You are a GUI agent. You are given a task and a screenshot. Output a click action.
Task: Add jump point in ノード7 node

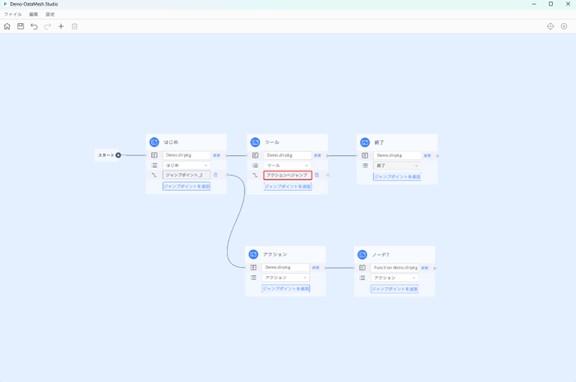395,289
